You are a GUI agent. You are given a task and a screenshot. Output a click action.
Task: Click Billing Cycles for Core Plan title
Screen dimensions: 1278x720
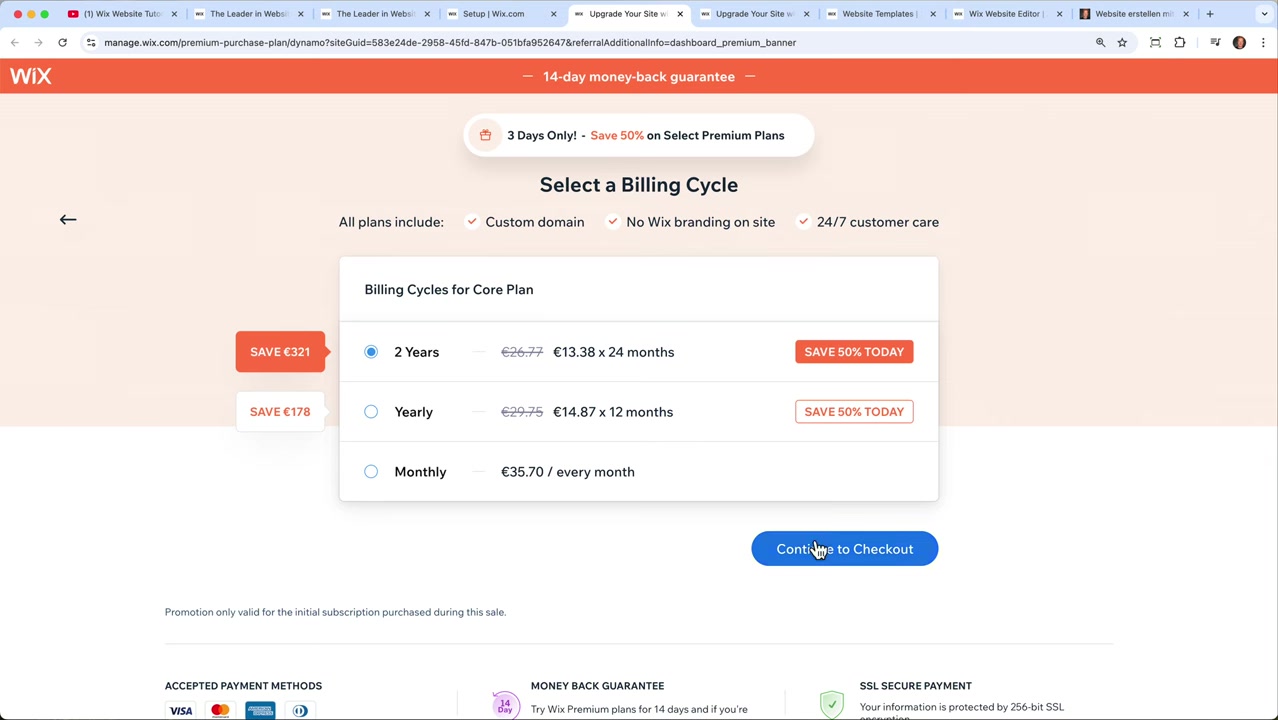(449, 289)
